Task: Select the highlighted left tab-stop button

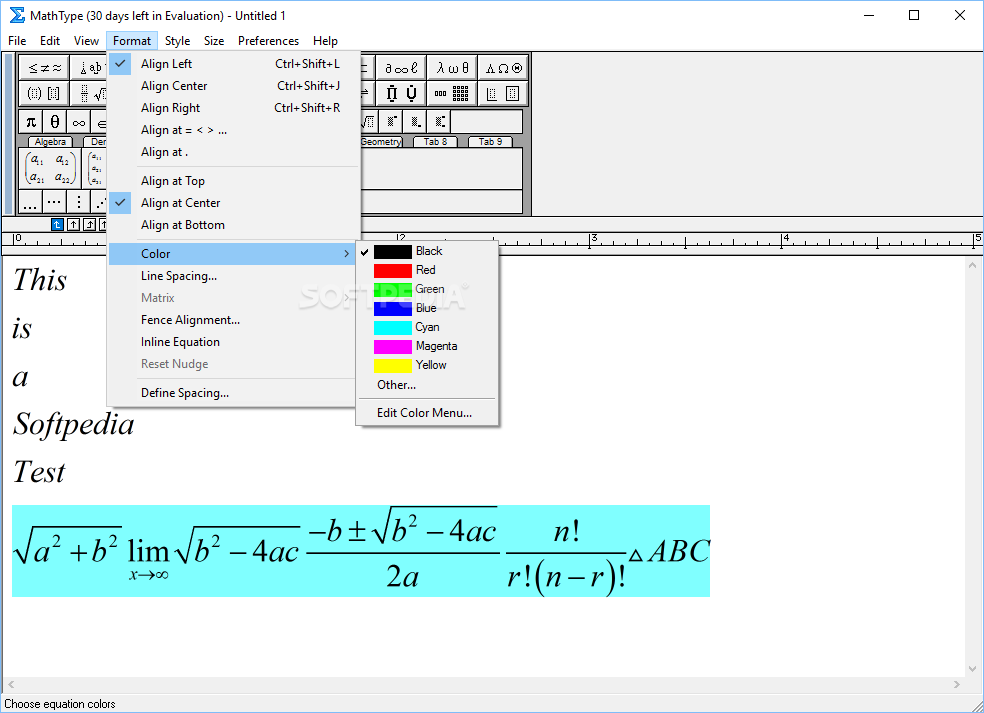Action: point(57,224)
